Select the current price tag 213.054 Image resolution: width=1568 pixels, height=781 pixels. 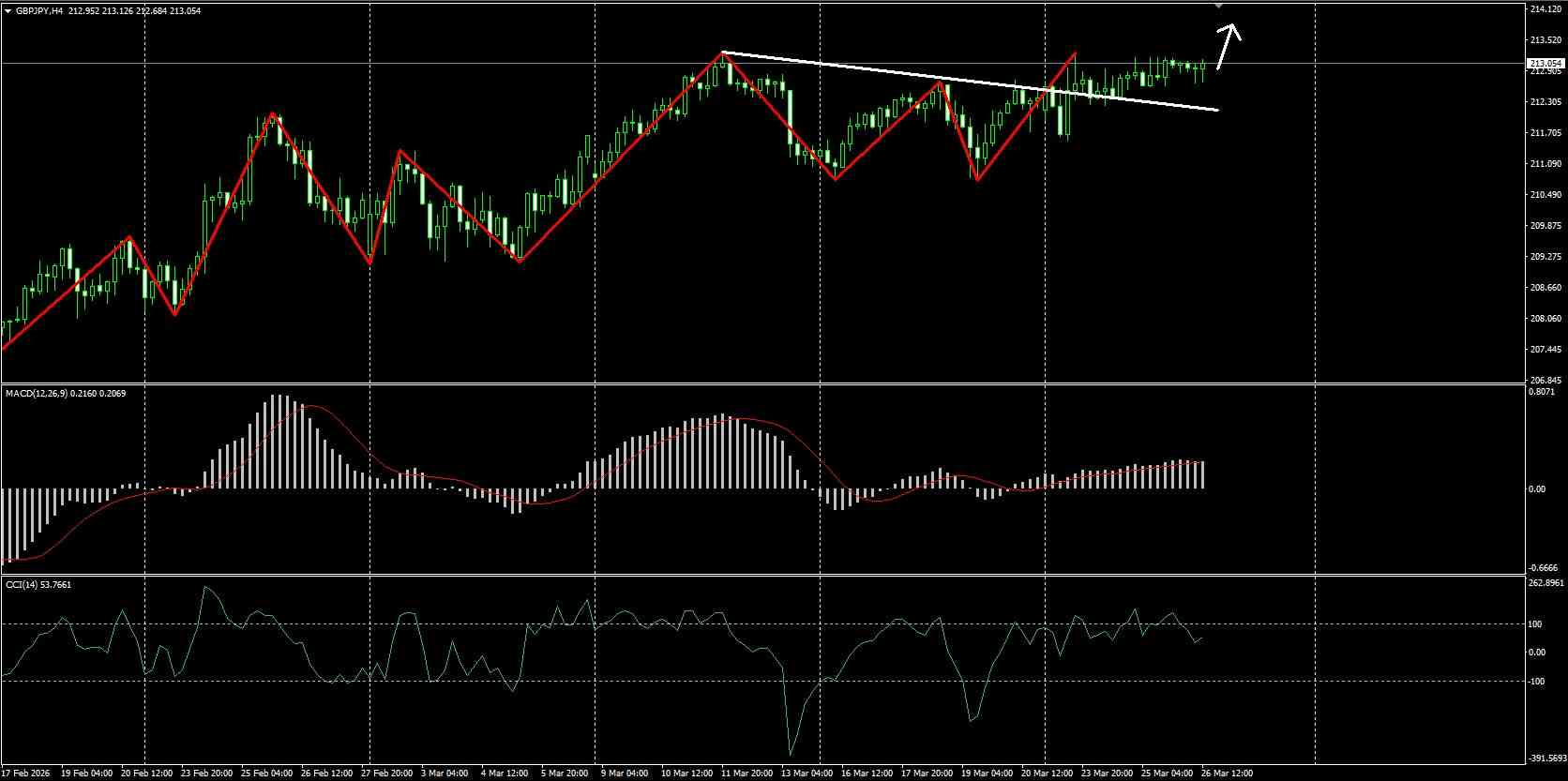coord(1545,63)
